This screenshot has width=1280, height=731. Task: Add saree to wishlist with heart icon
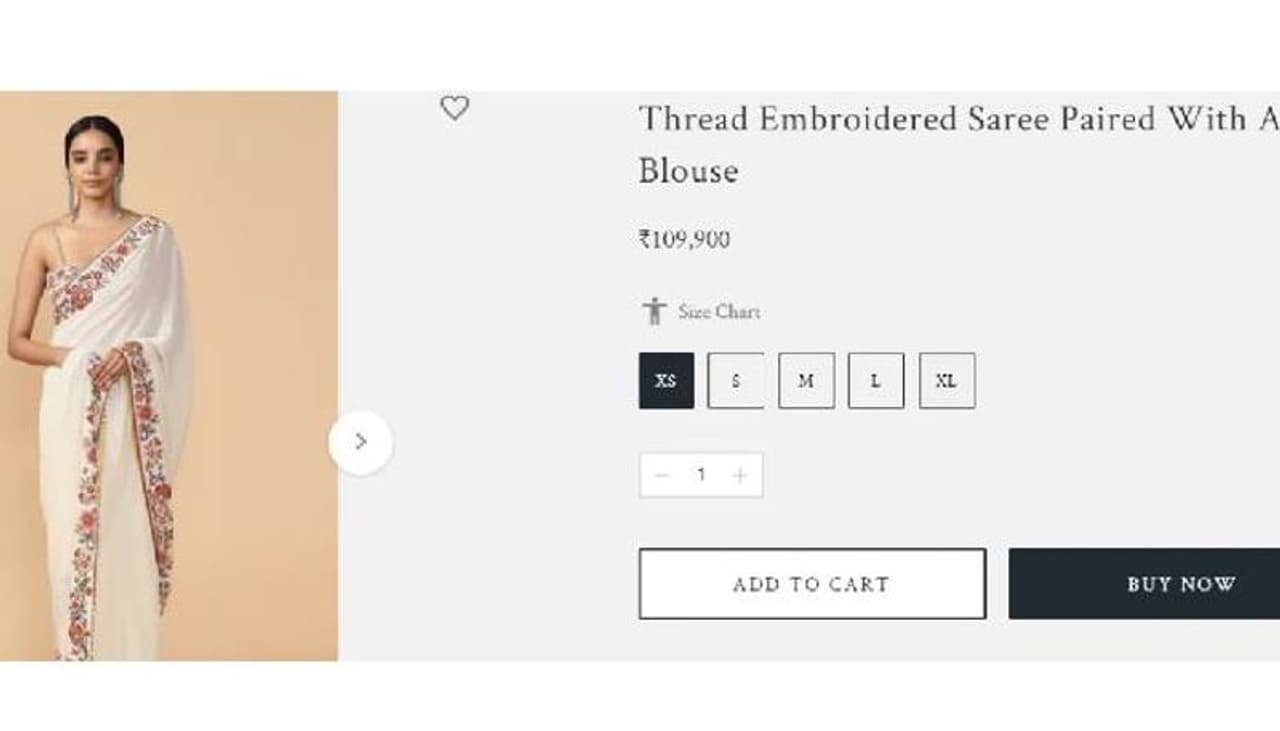point(454,108)
